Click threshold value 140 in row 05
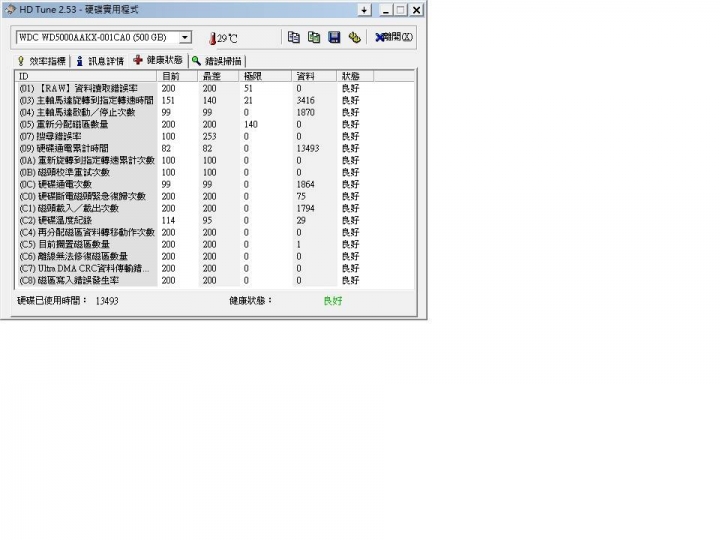Viewport: 720px width, 540px height. pyautogui.click(x=251, y=124)
